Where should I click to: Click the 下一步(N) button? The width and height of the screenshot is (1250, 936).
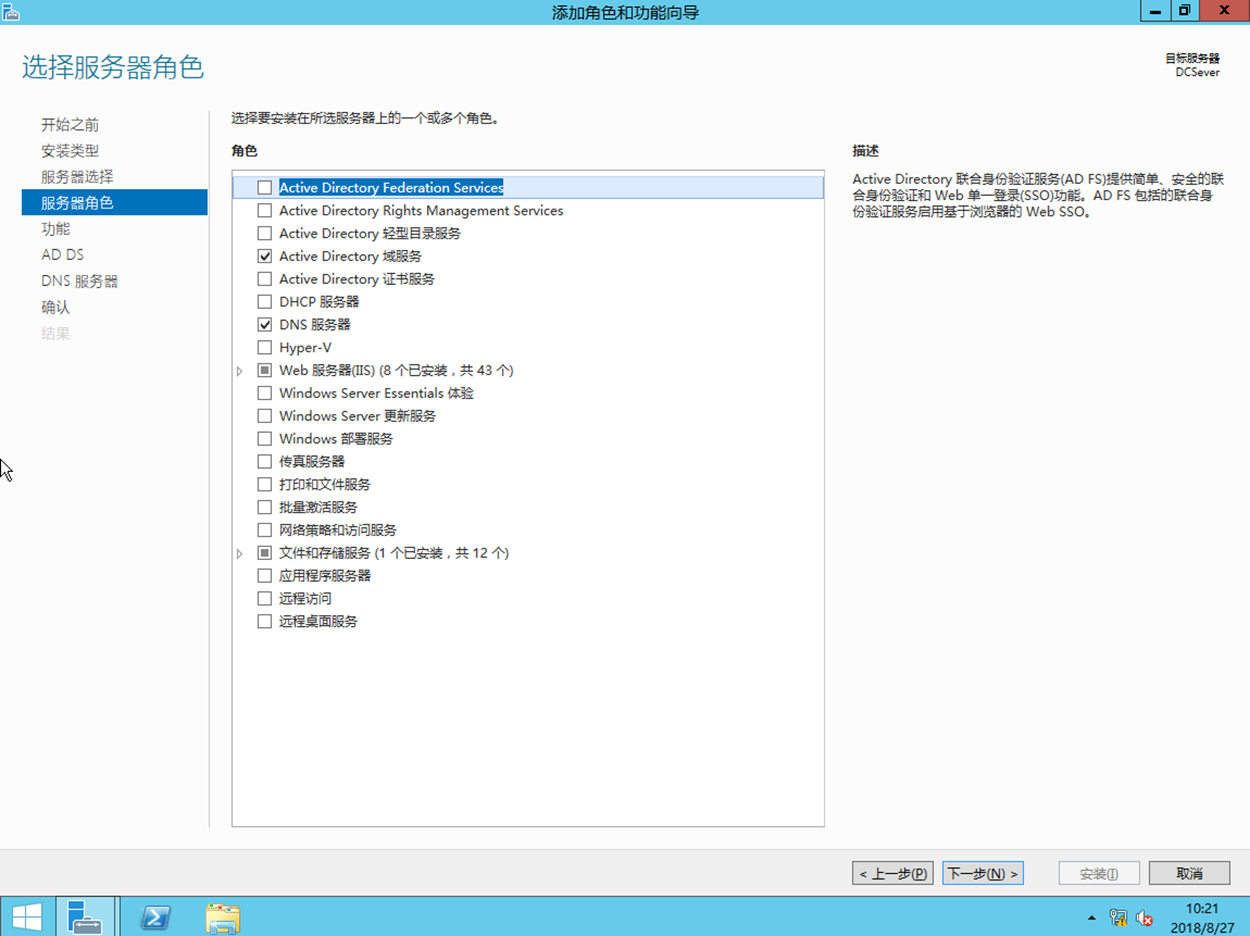[983, 873]
